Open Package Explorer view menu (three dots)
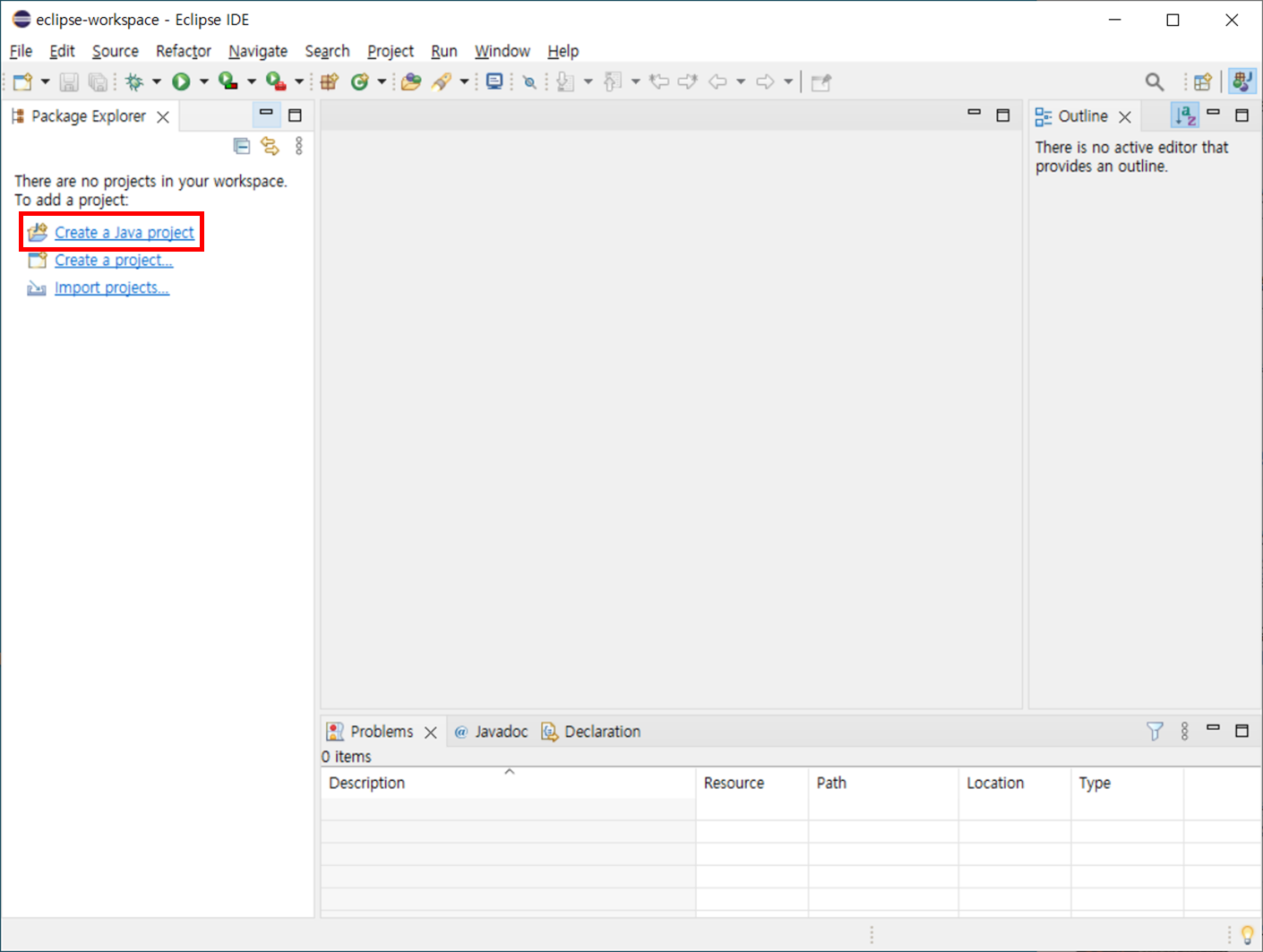This screenshot has height=952, width=1263. click(299, 146)
